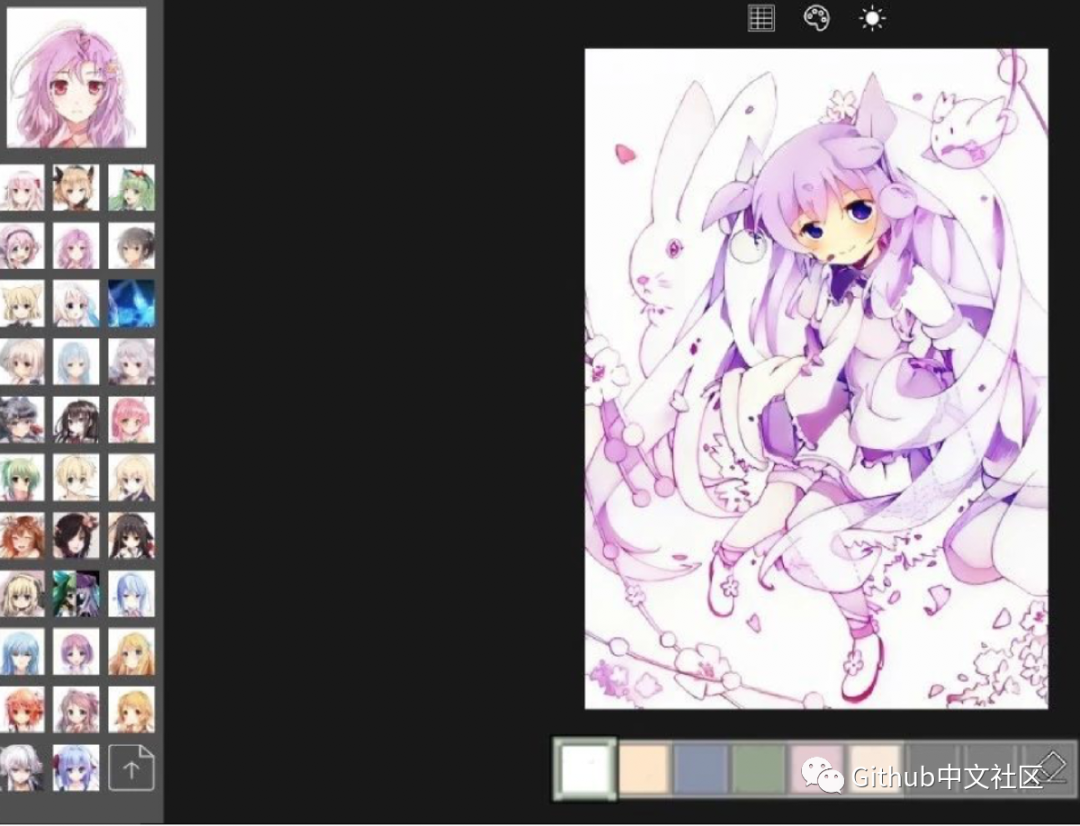Screen dimensions: 1080x826
Task: Choose the laughing orange-haired girl thumbnail
Action: click(x=22, y=535)
